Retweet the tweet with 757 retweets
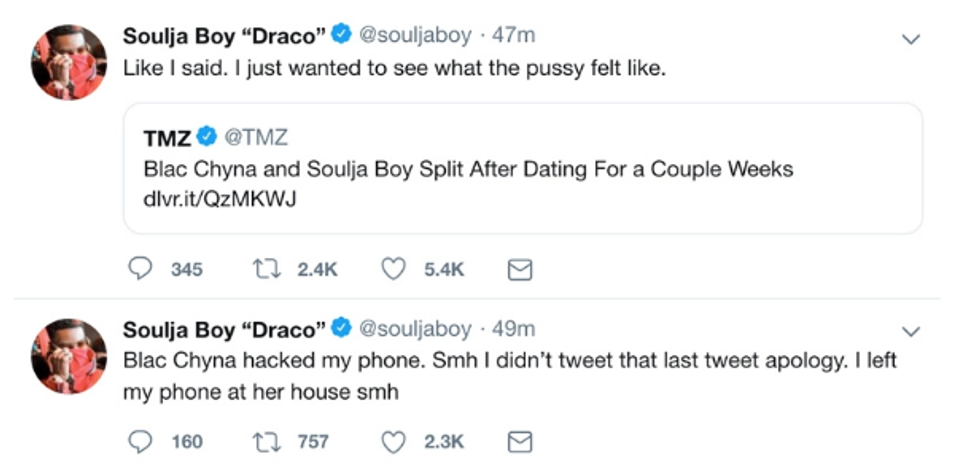The height and width of the screenshot is (476, 980). coord(268,441)
